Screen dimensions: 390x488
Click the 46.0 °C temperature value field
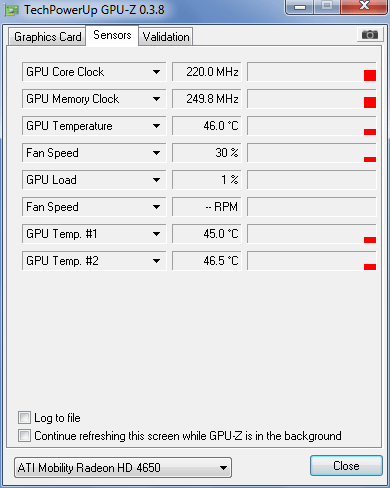207,126
